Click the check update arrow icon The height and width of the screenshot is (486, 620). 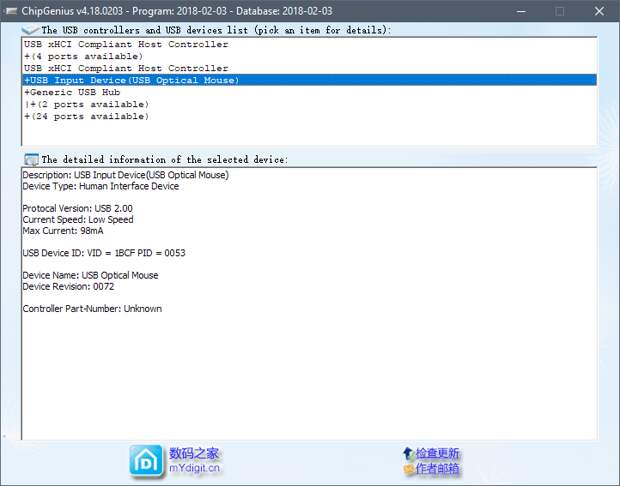[408, 453]
